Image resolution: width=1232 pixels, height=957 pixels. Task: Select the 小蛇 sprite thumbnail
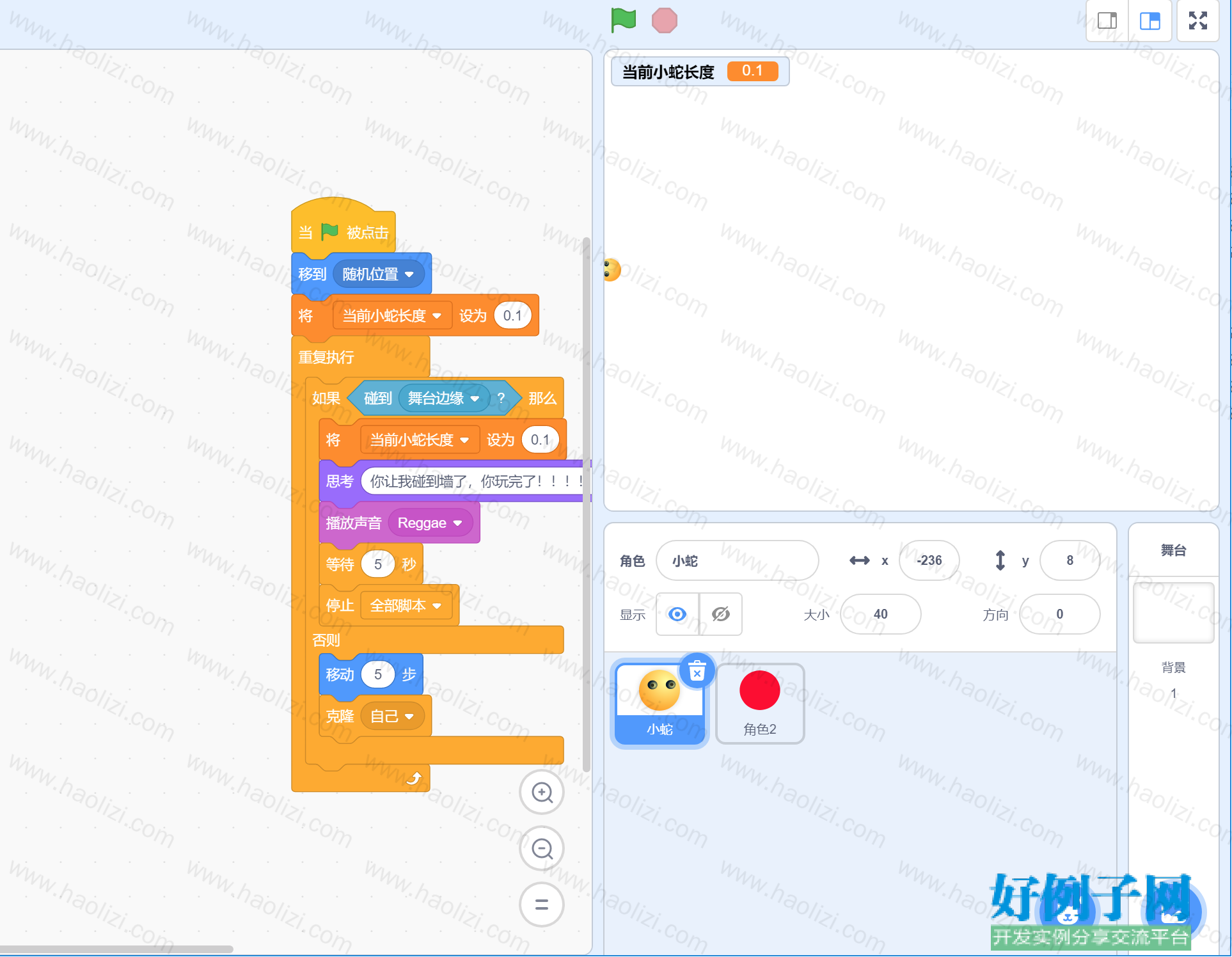[659, 704]
